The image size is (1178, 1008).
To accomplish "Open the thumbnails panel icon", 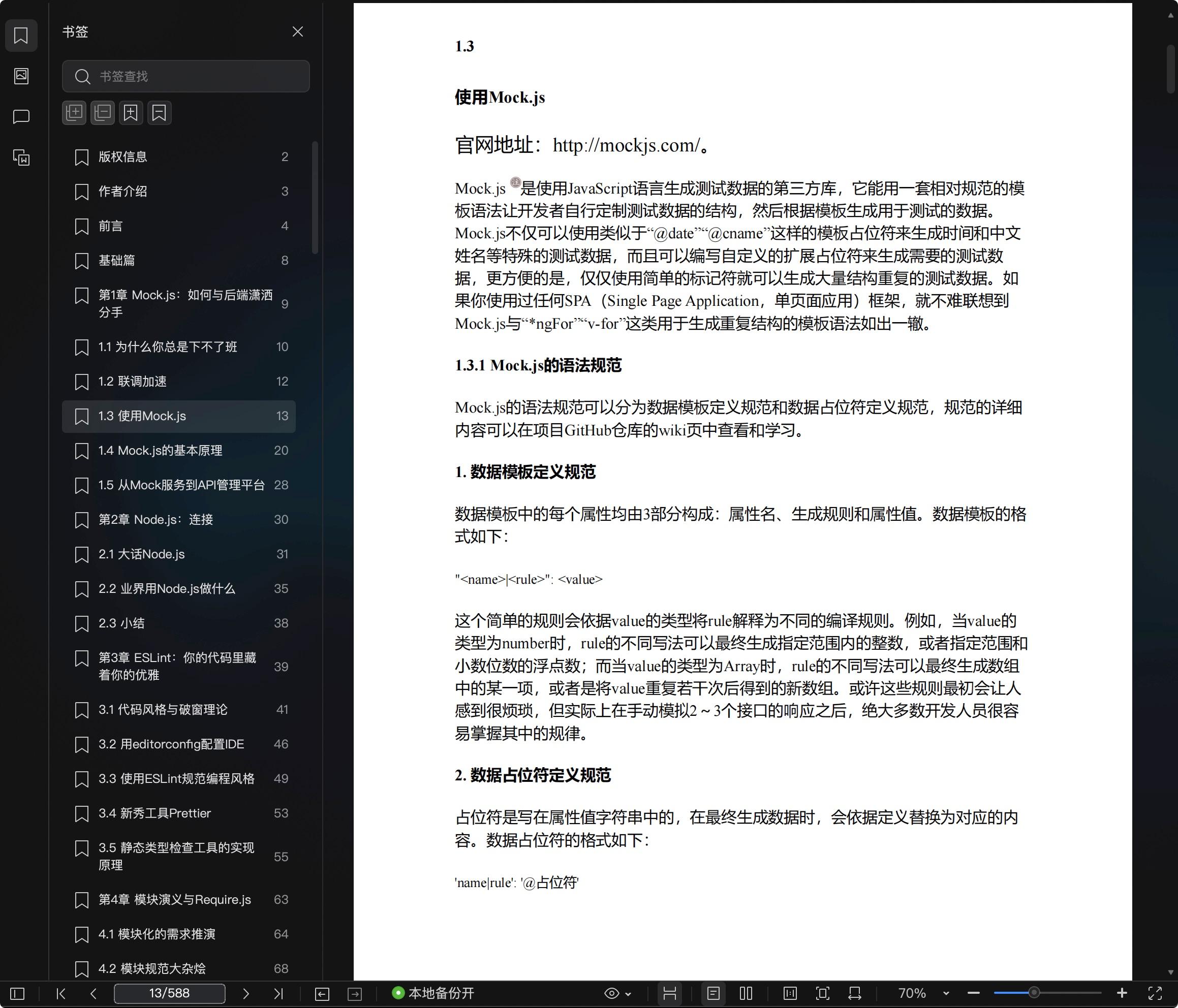I will [21, 76].
